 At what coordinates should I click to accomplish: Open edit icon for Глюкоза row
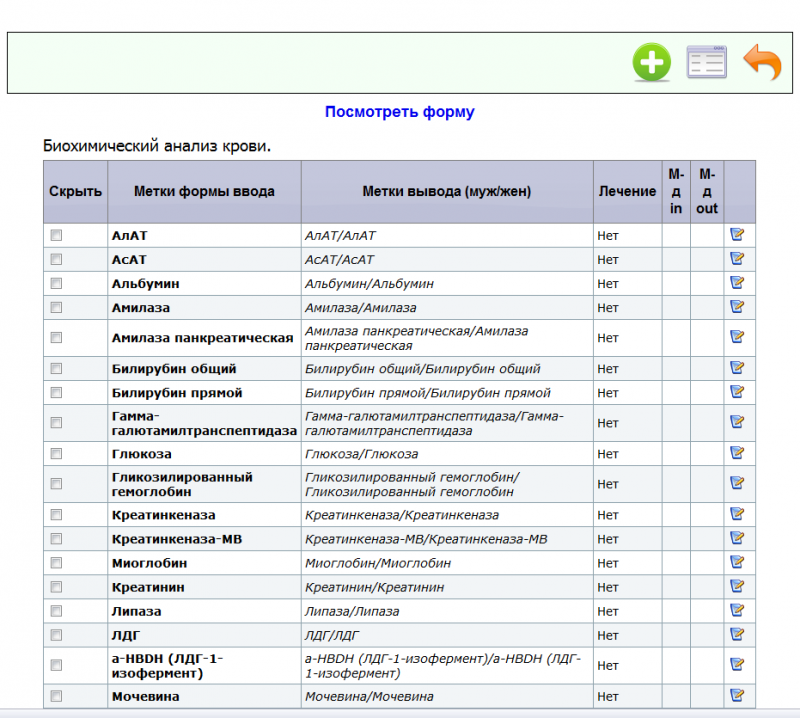738,453
